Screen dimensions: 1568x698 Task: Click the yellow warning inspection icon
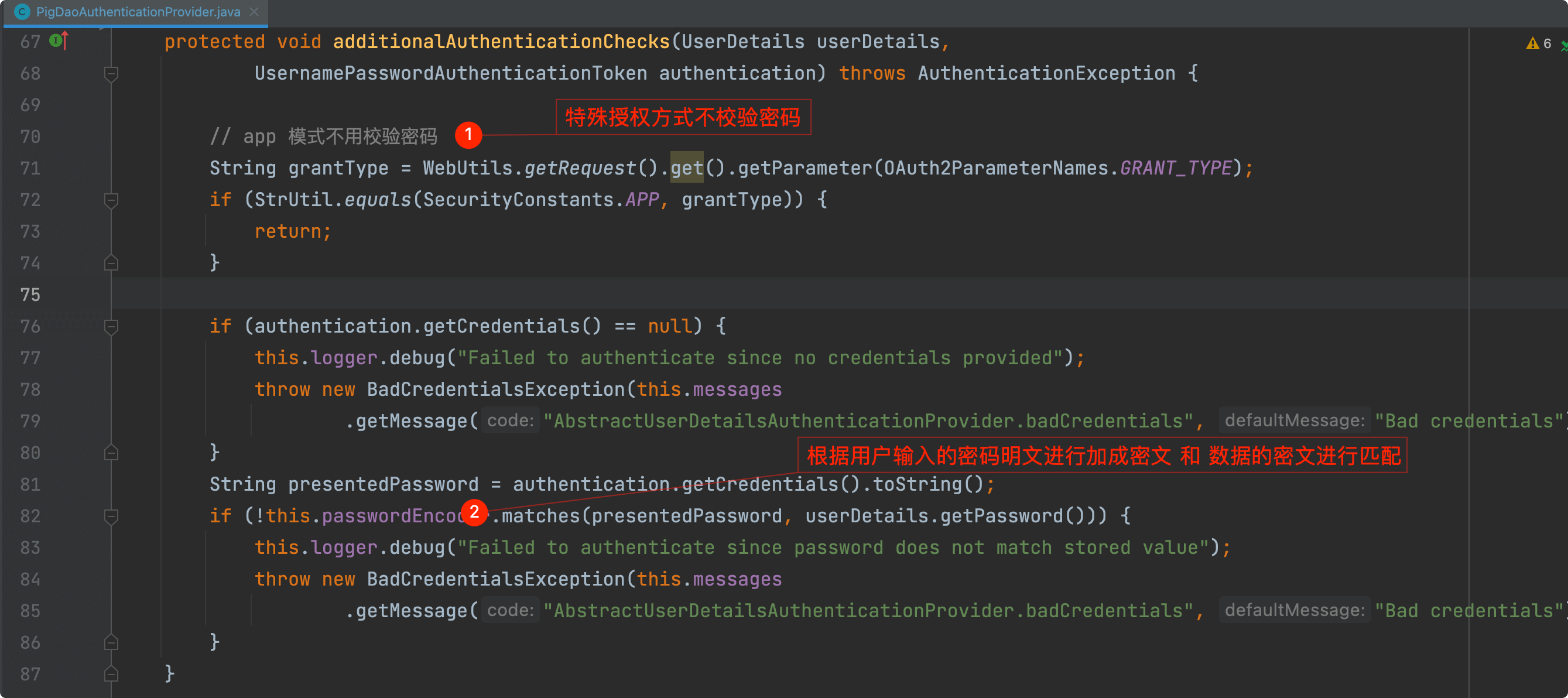point(1532,44)
